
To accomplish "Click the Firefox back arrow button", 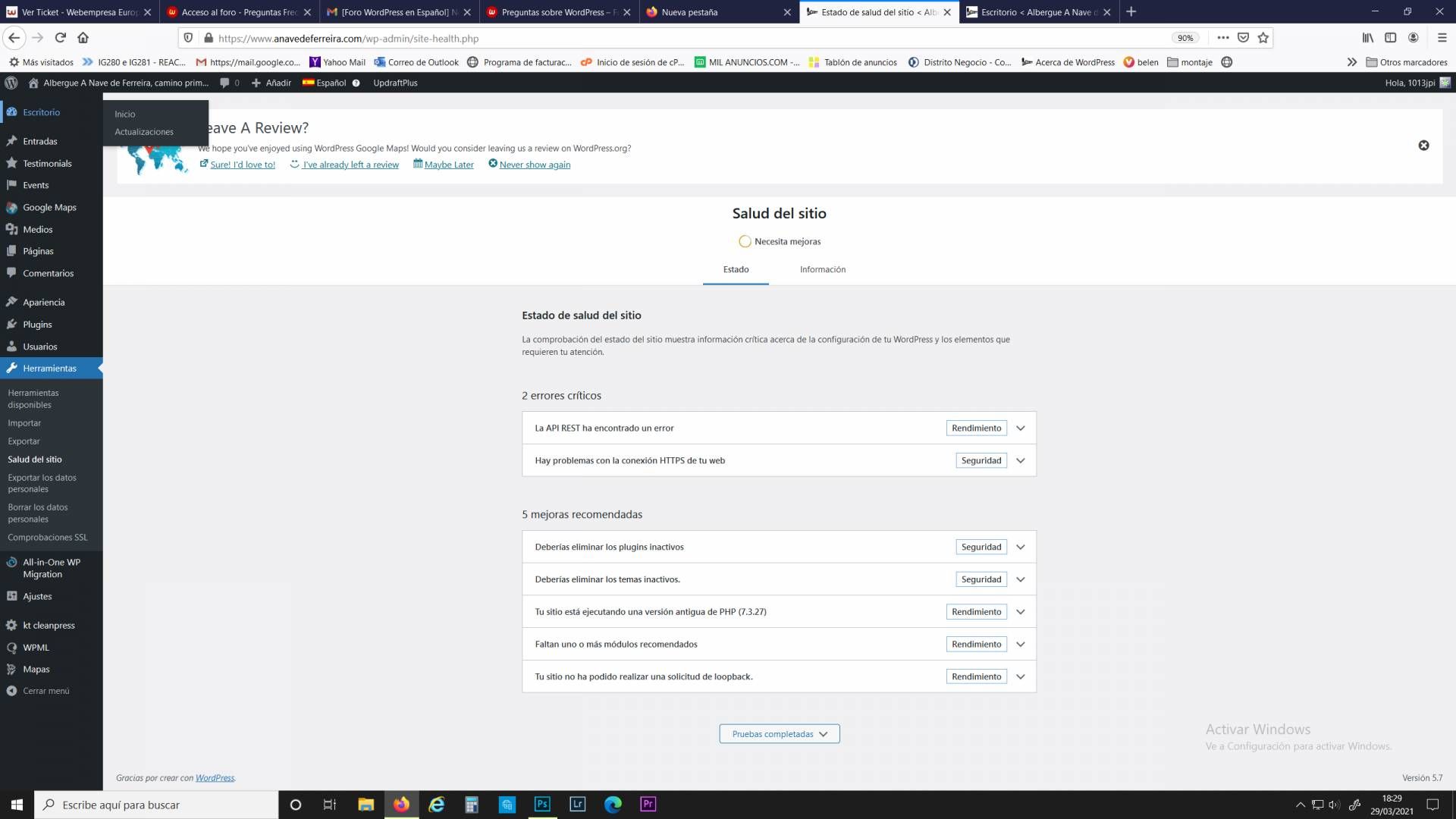I will click(x=14, y=38).
